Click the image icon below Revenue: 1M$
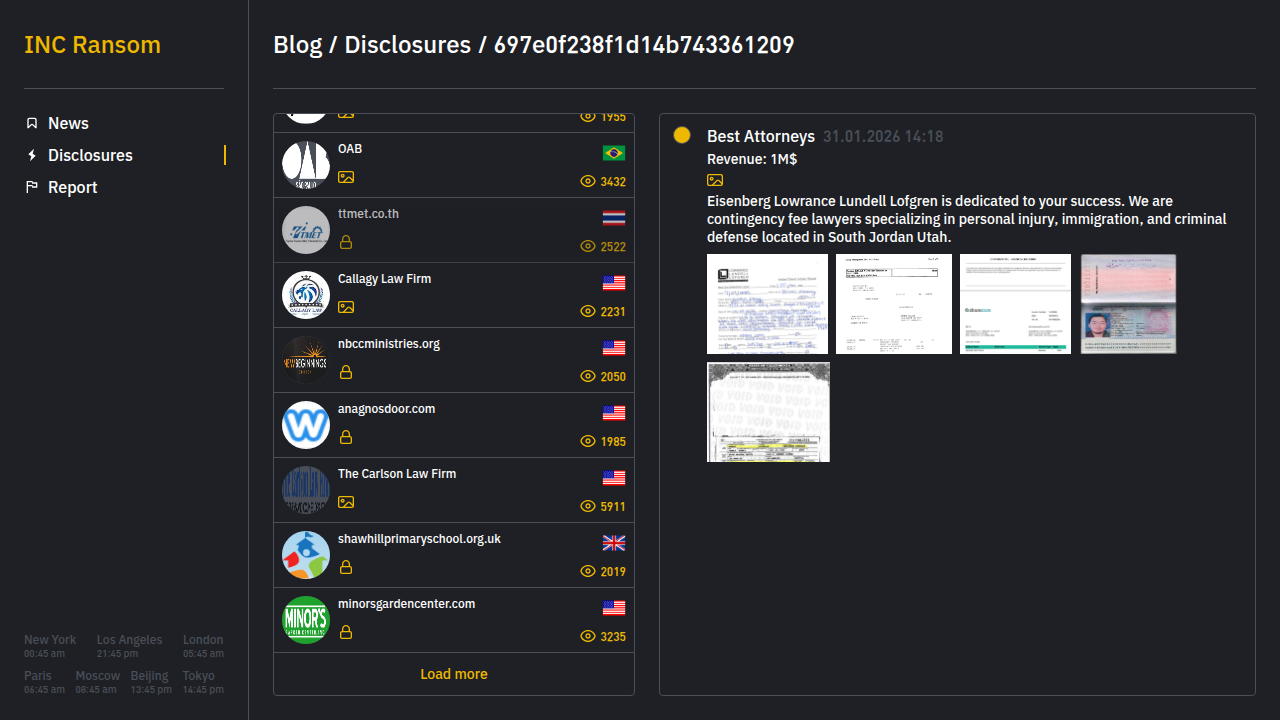1280x720 pixels. (x=715, y=180)
